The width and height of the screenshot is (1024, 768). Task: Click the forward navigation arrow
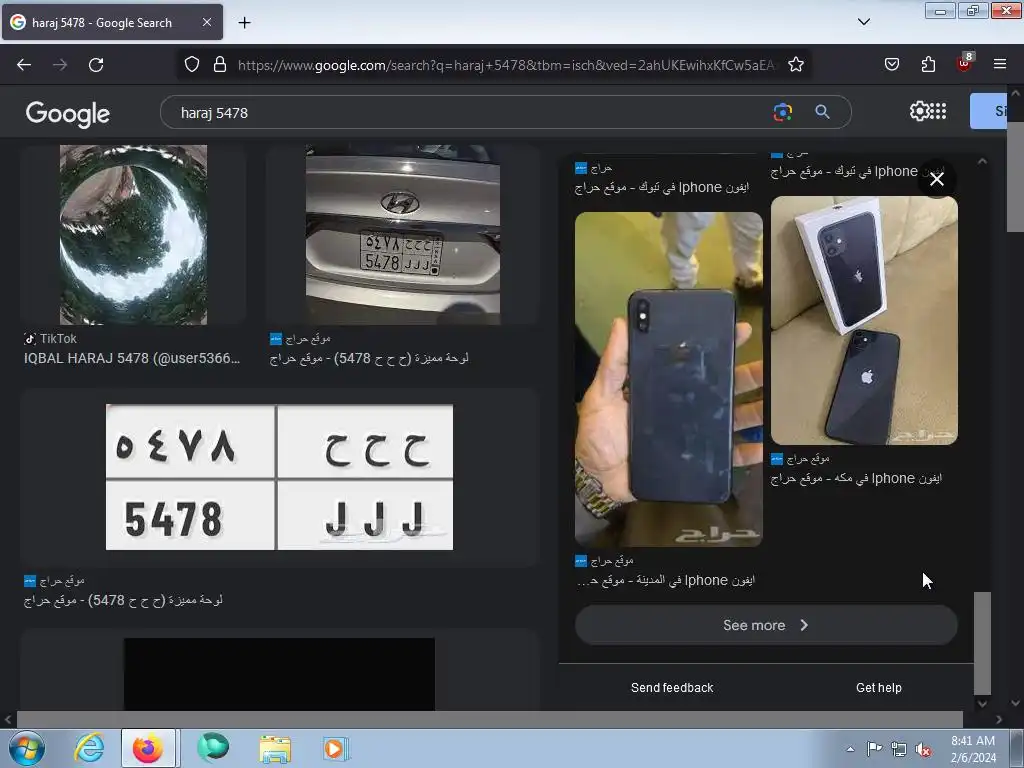[x=60, y=65]
